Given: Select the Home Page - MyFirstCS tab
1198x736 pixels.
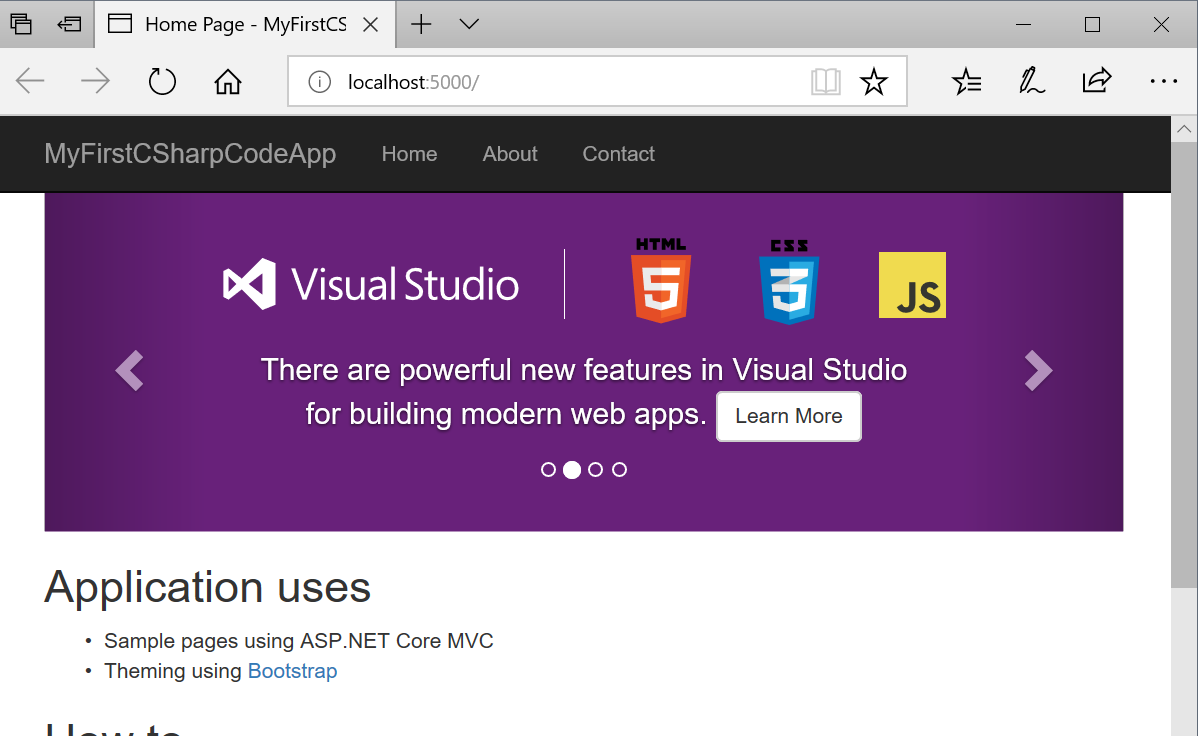Looking at the screenshot, I should pyautogui.click(x=245, y=24).
